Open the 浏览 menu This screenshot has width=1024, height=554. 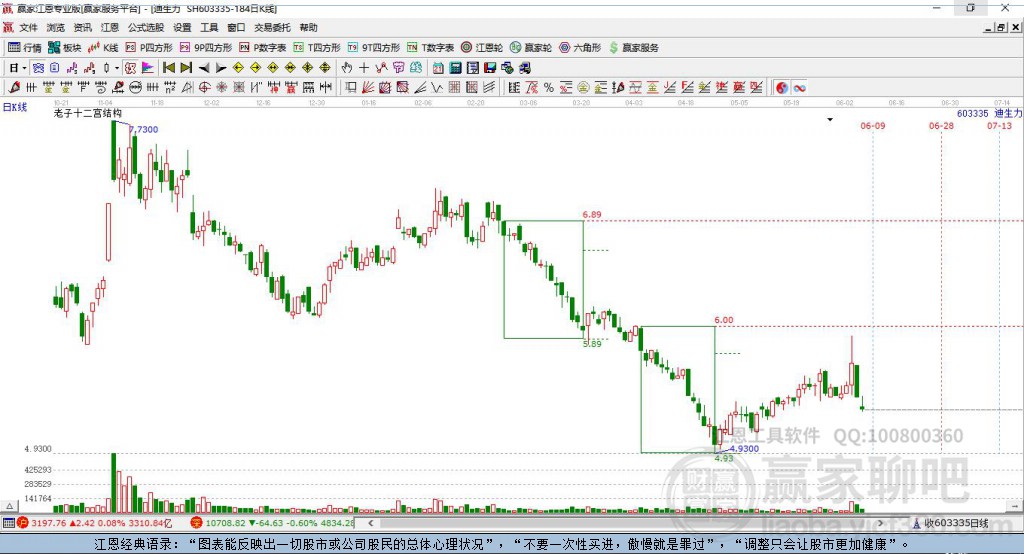(x=56, y=27)
